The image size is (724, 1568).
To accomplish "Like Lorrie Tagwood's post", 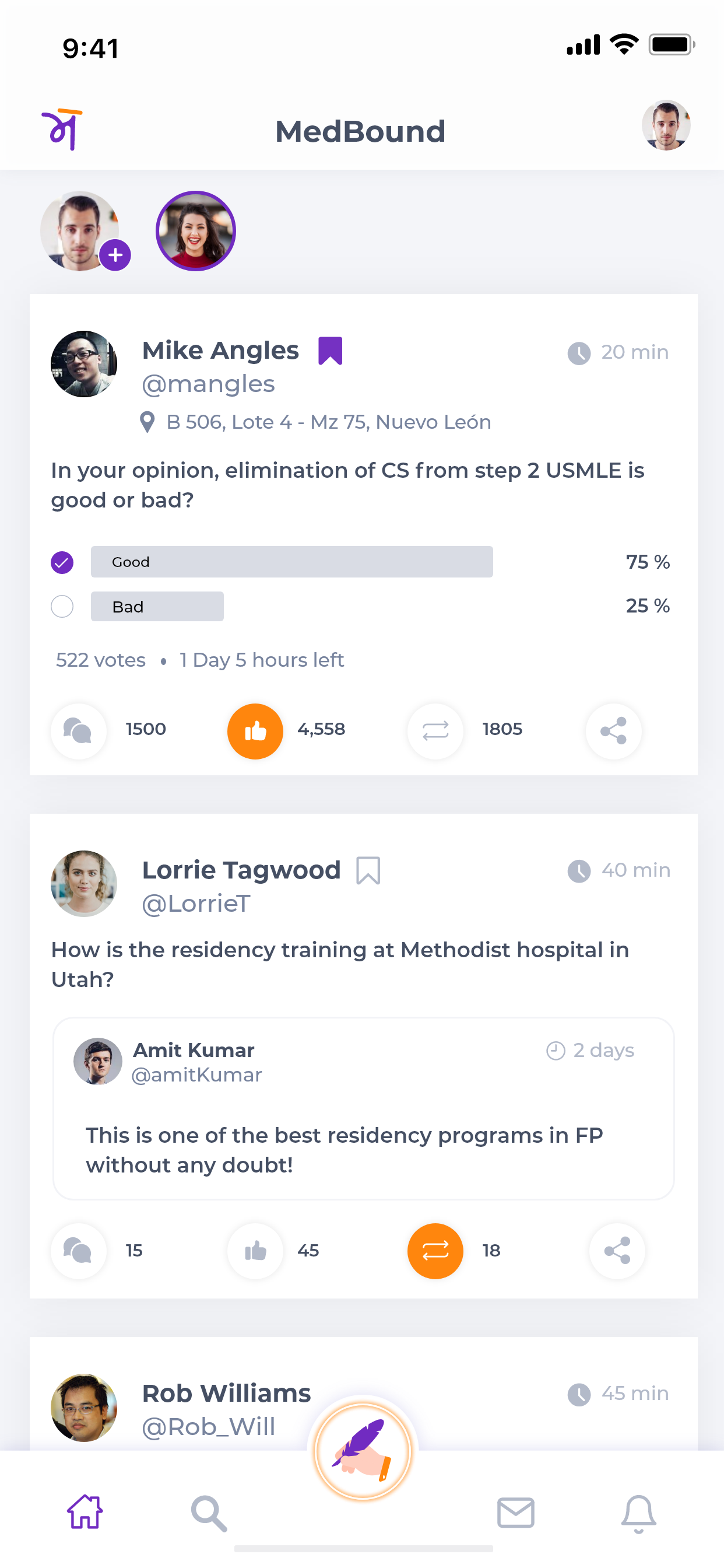I will tap(255, 1250).
